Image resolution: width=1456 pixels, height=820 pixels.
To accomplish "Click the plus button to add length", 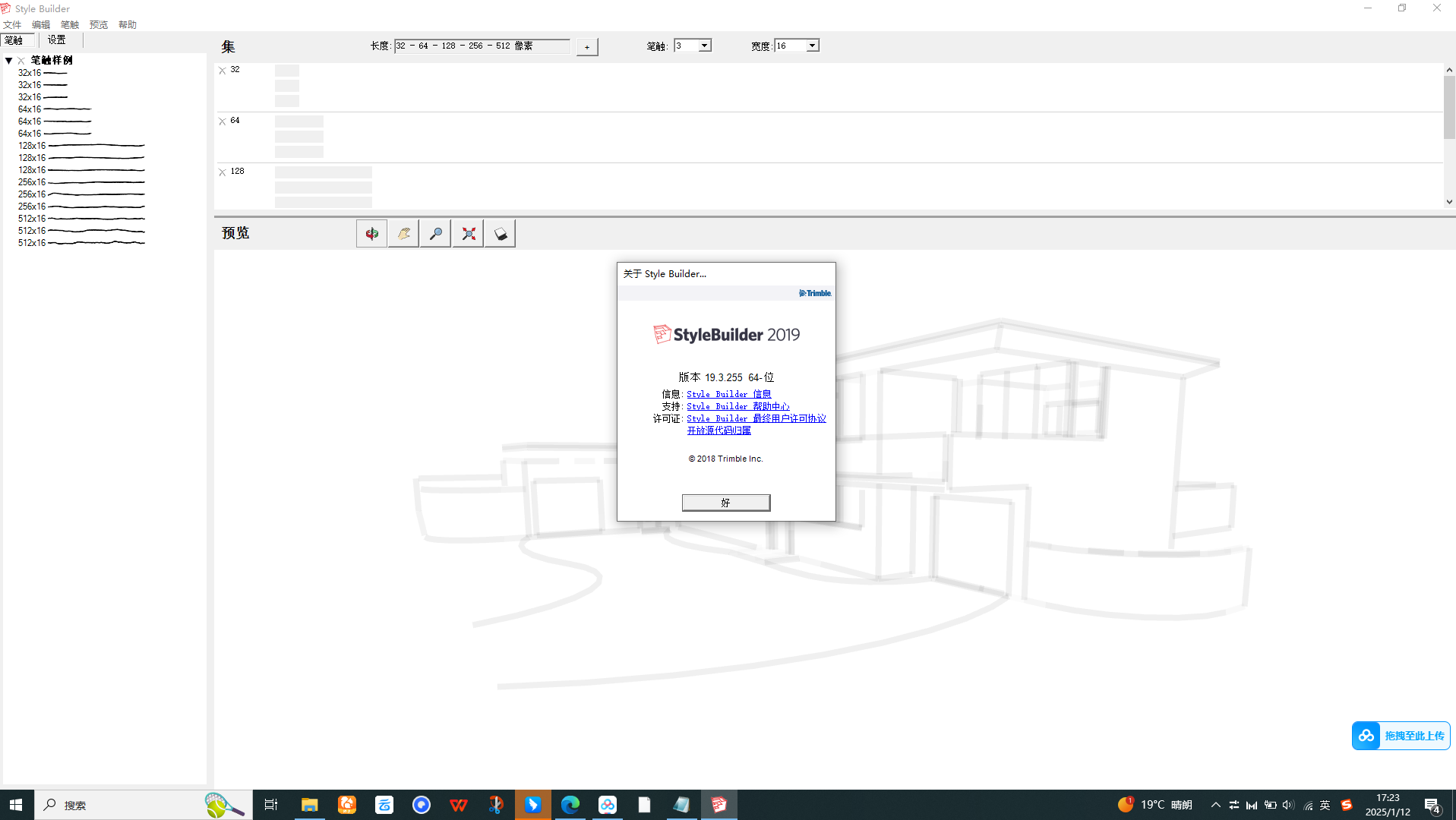I will tap(587, 47).
